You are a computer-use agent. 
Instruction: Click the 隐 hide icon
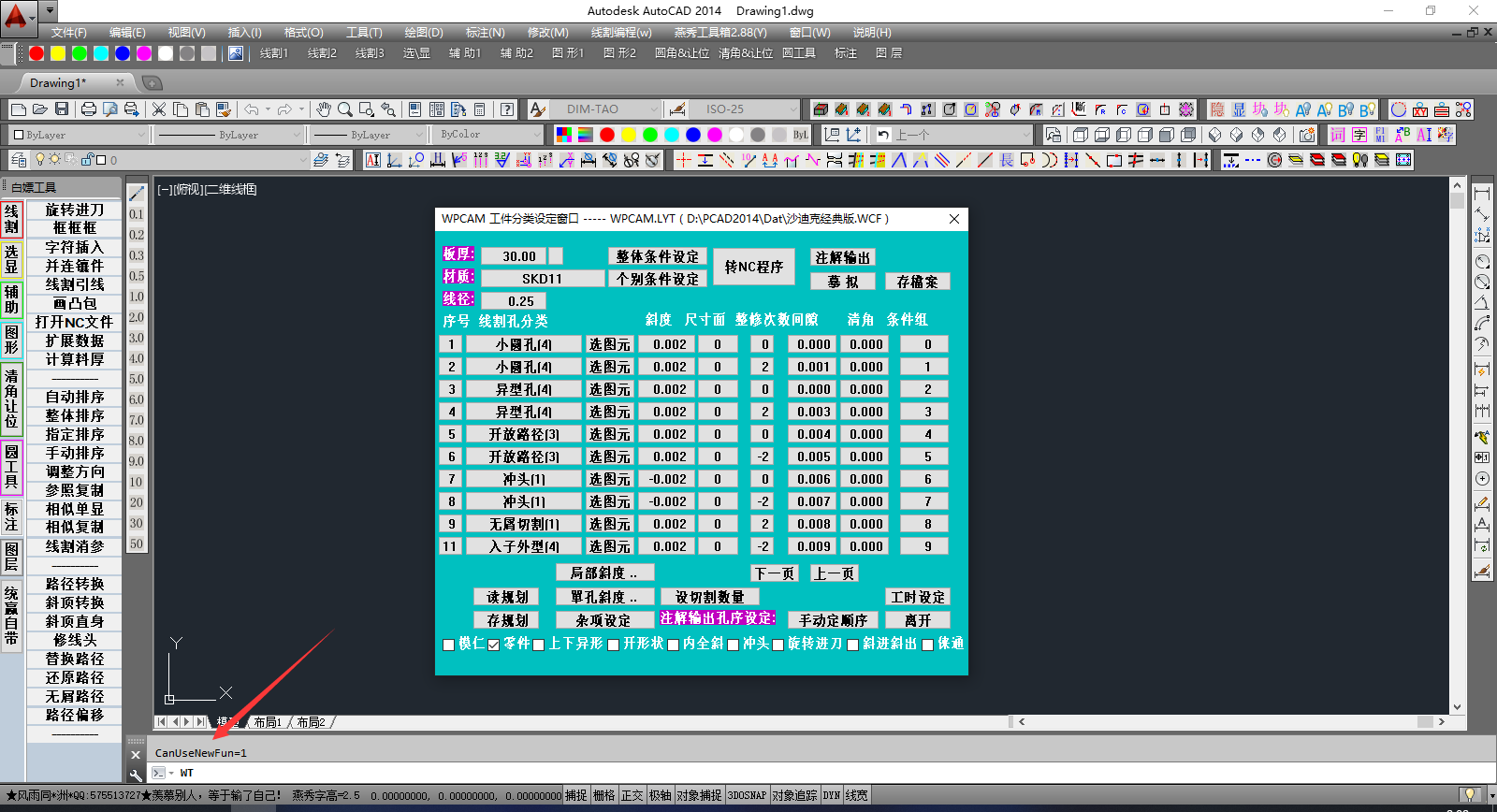(1217, 109)
